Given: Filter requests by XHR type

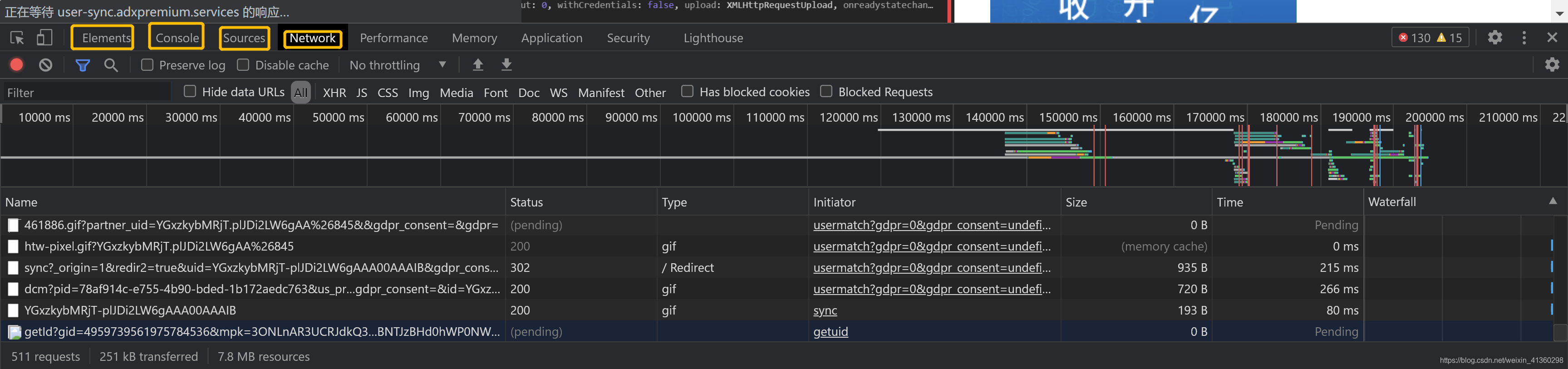Looking at the screenshot, I should pos(334,93).
